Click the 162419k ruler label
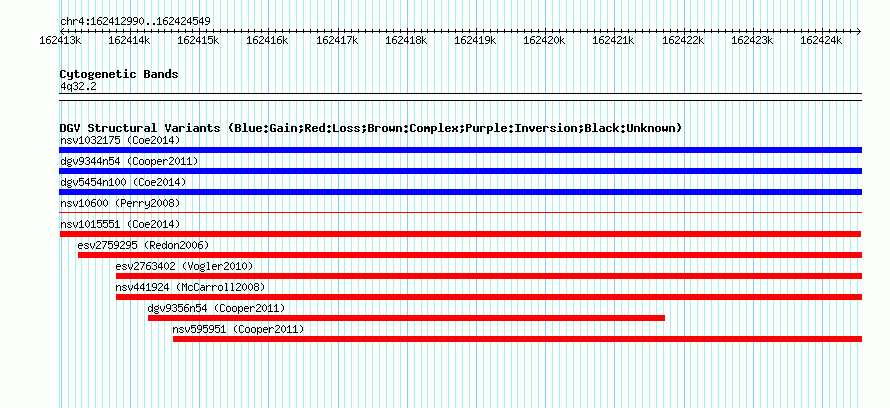Image resolution: width=890 pixels, height=408 pixels. tap(476, 41)
